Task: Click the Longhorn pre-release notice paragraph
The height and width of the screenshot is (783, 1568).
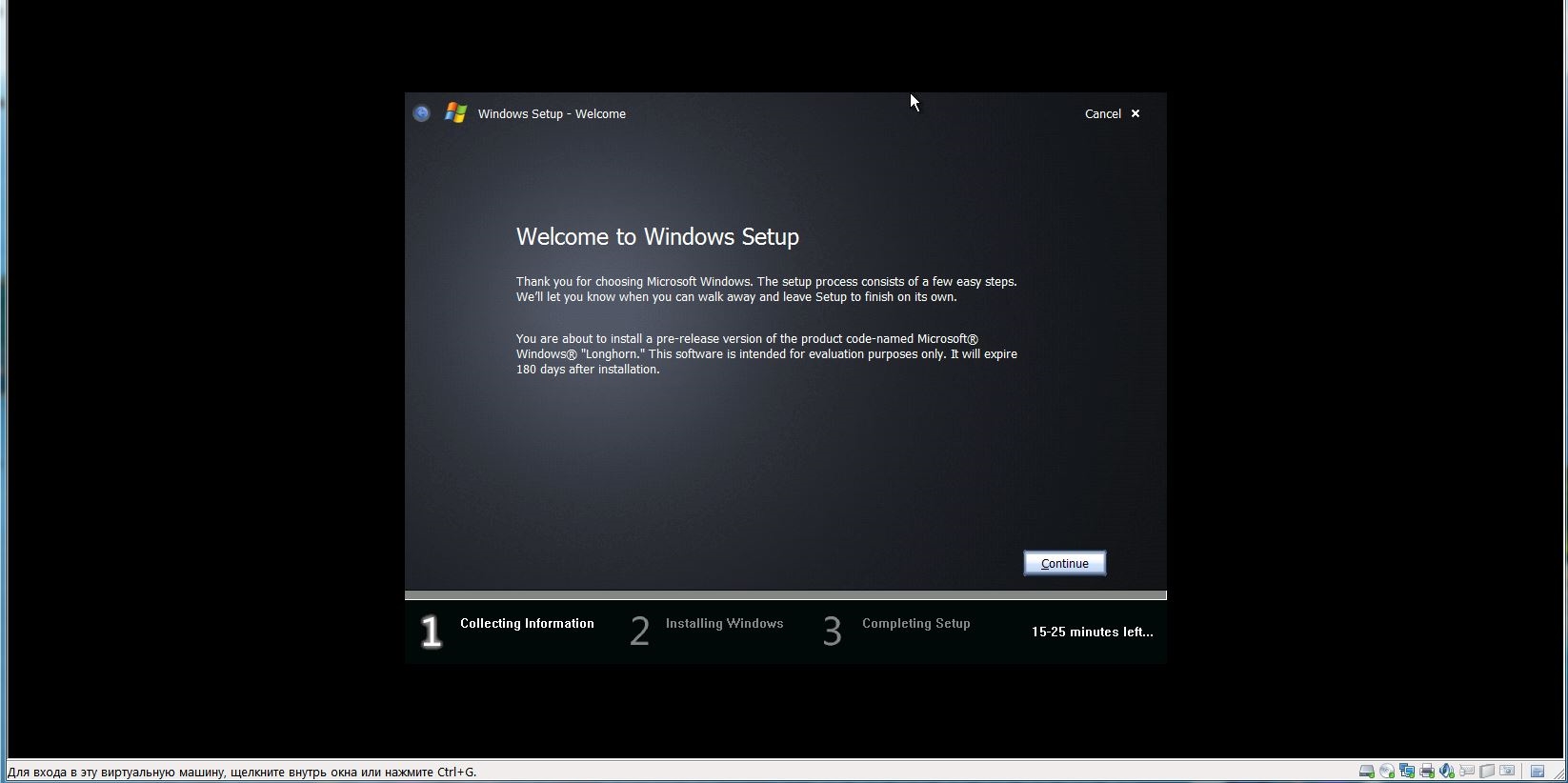Action: click(767, 353)
